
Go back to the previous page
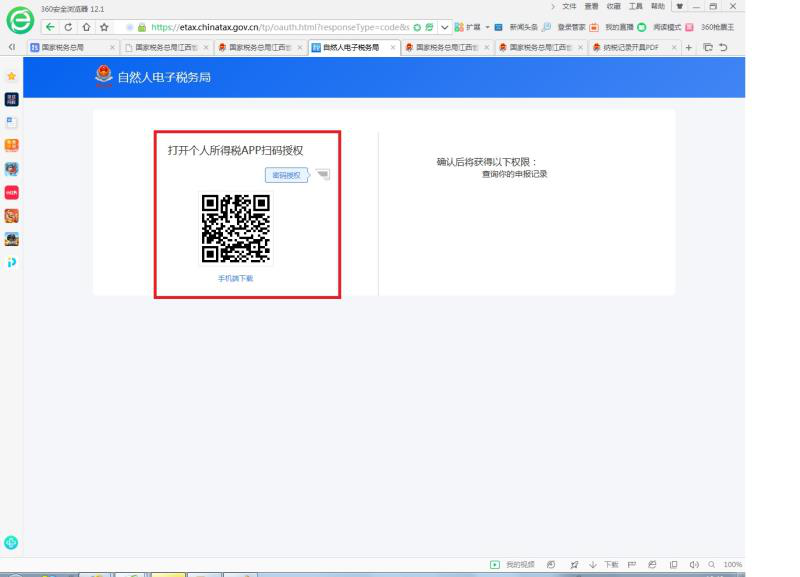[50, 27]
